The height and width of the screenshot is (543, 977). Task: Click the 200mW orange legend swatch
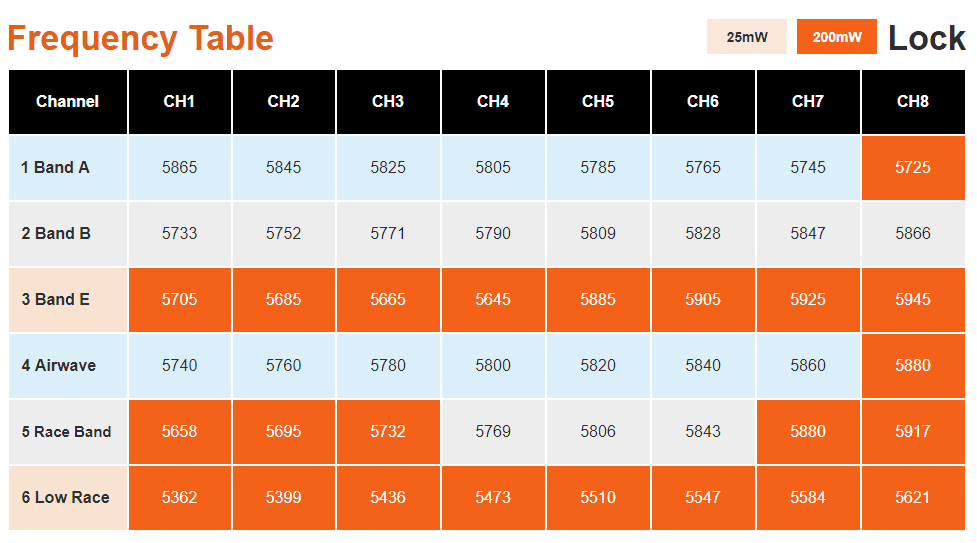837,37
